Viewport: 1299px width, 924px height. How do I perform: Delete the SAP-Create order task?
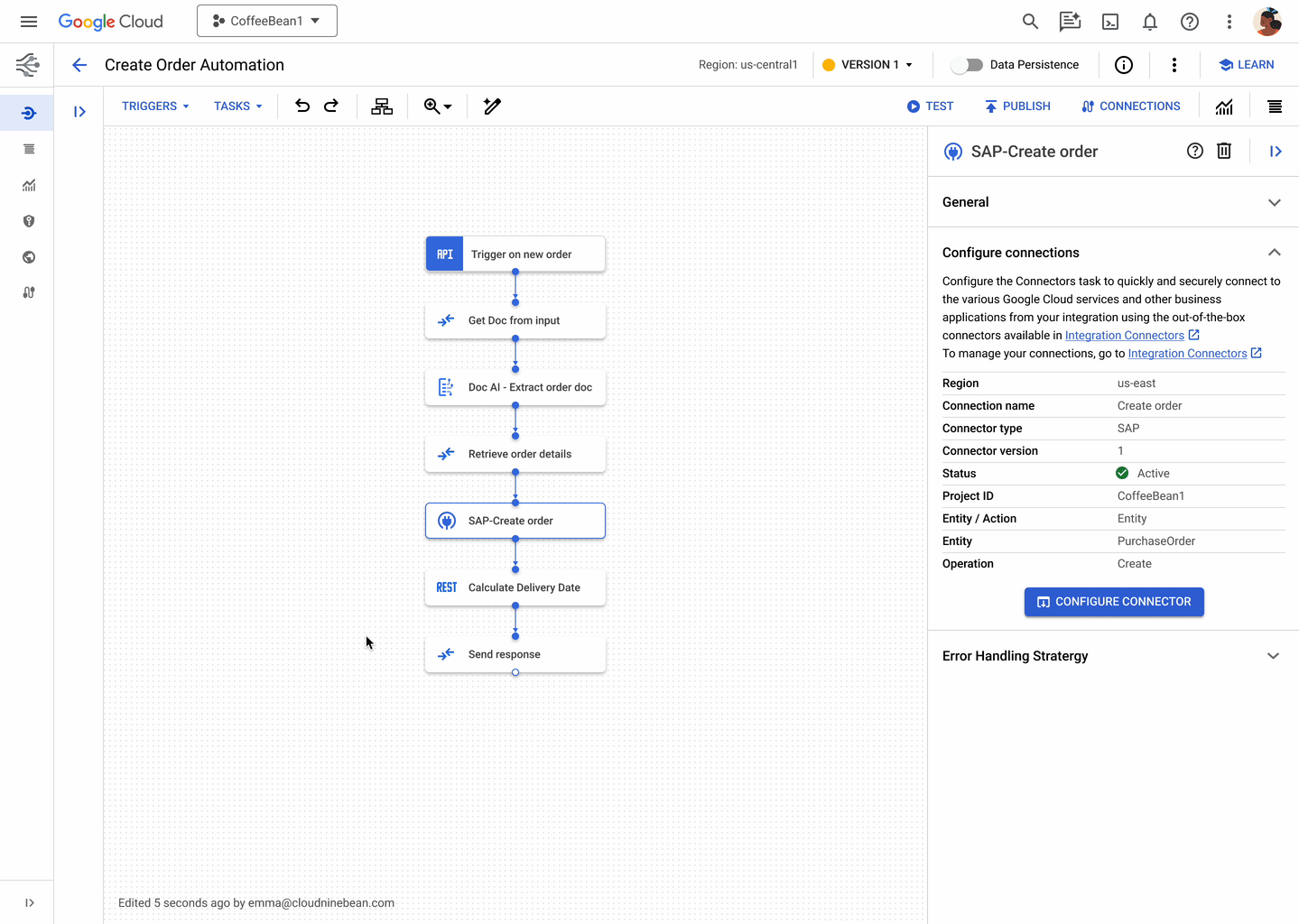(x=1223, y=151)
